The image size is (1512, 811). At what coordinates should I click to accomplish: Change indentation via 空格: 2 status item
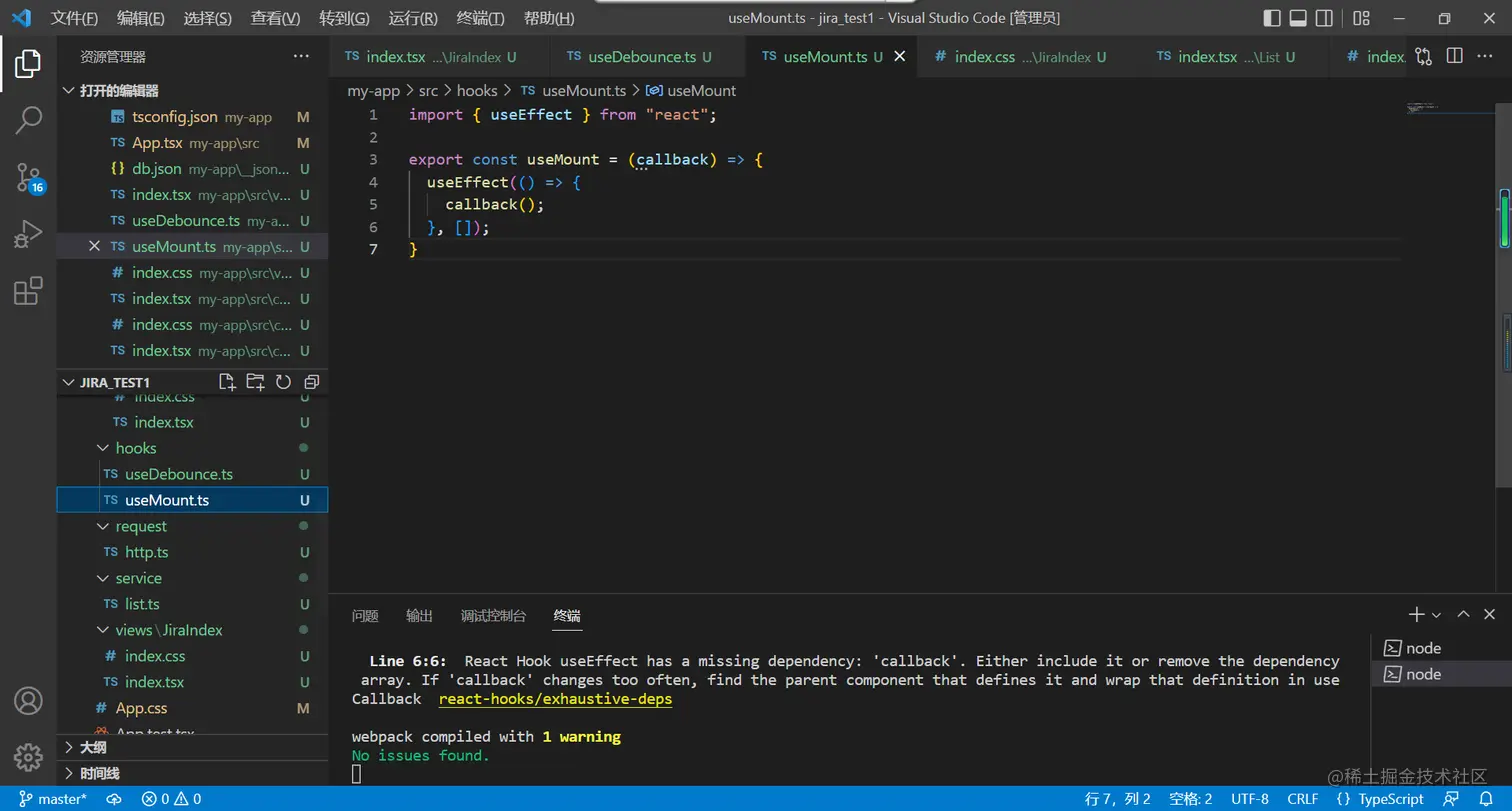pyautogui.click(x=1190, y=799)
